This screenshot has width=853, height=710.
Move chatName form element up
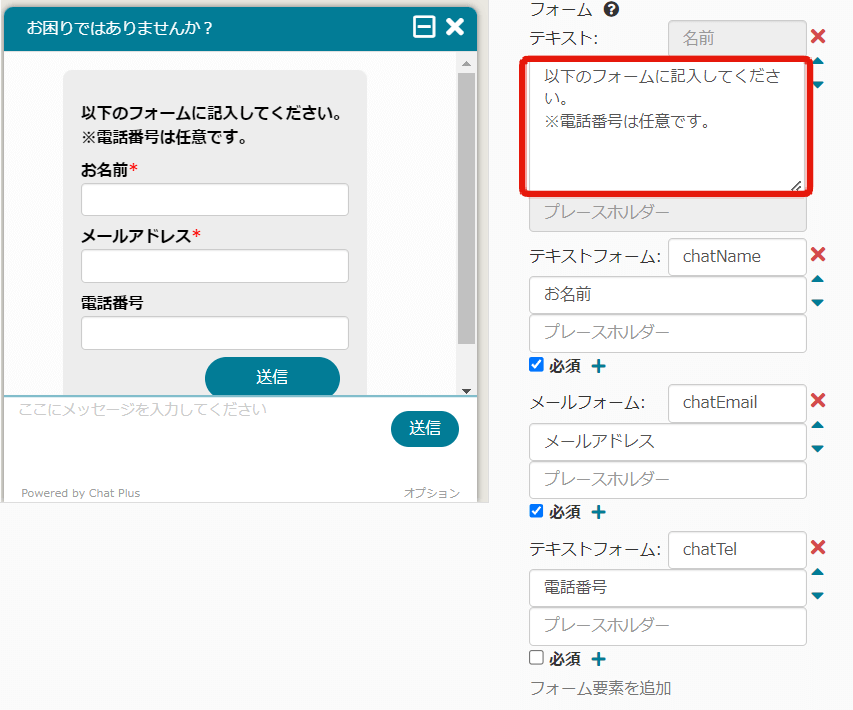click(818, 279)
